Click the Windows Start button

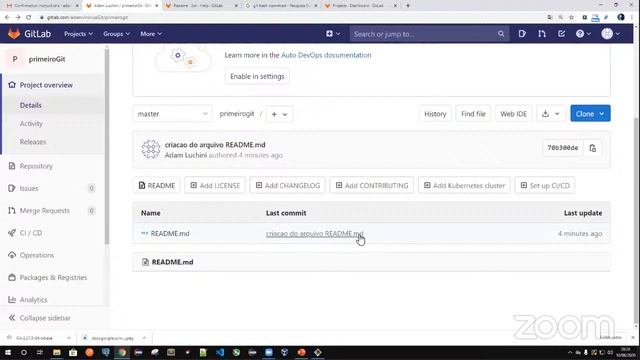click(x=7, y=352)
